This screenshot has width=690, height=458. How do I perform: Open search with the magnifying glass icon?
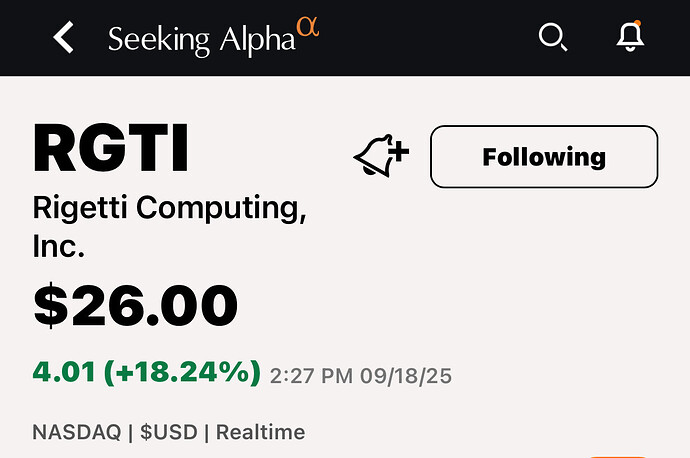tap(552, 37)
